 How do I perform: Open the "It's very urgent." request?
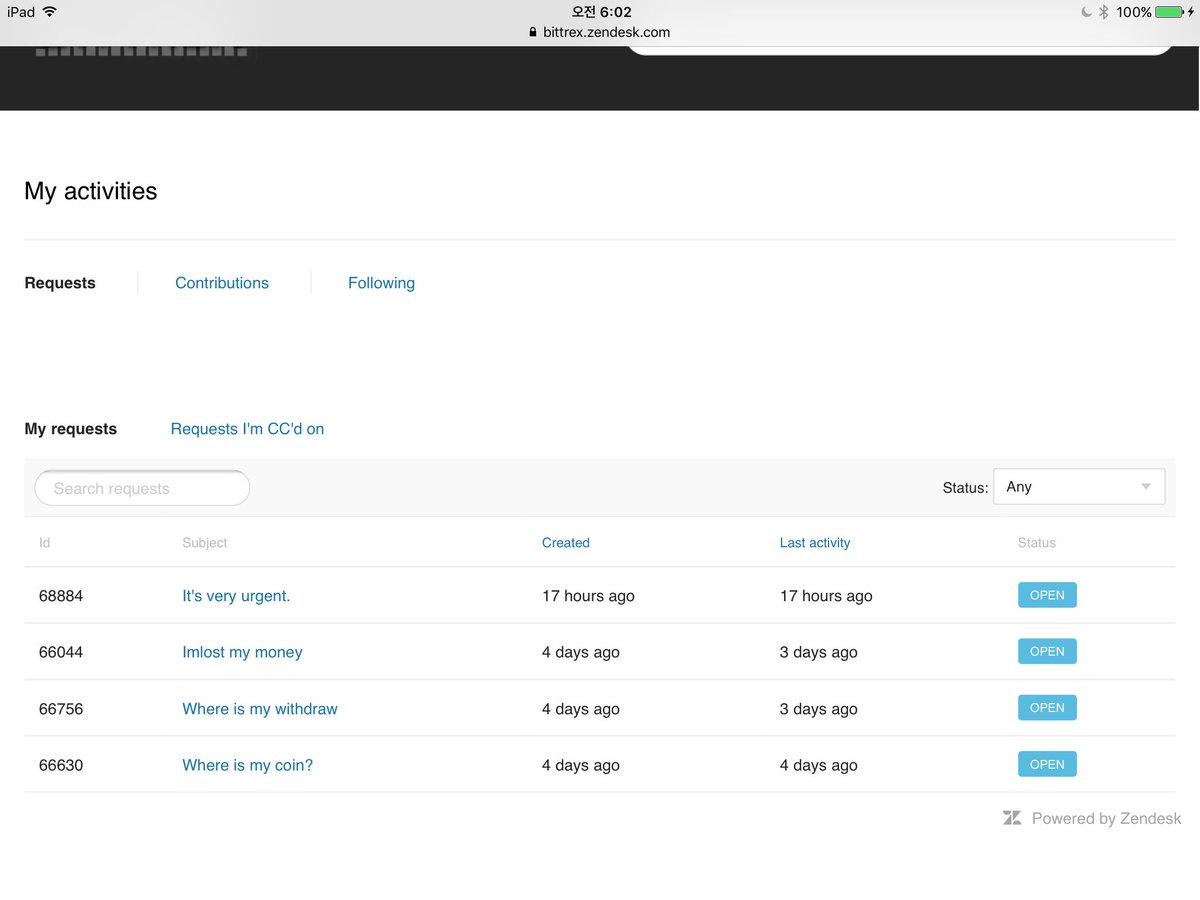tap(236, 596)
